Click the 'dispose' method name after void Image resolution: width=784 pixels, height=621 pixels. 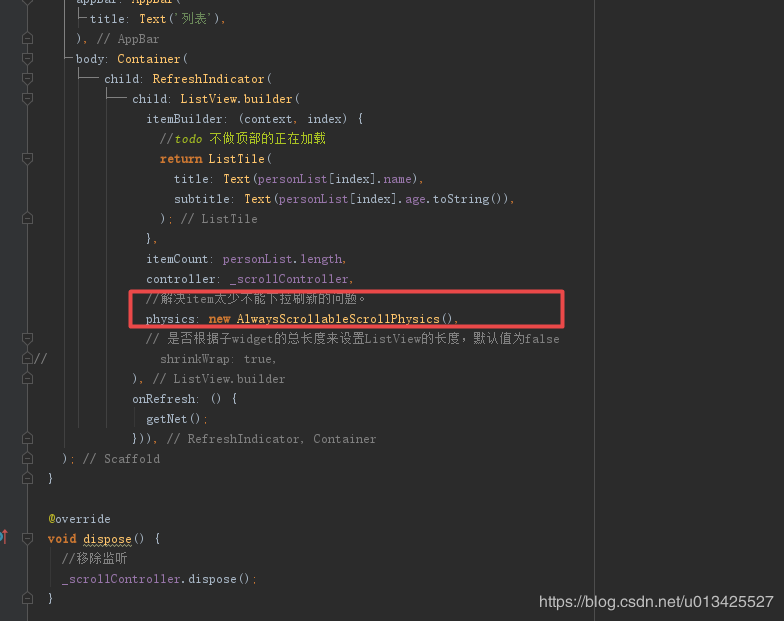pos(107,539)
